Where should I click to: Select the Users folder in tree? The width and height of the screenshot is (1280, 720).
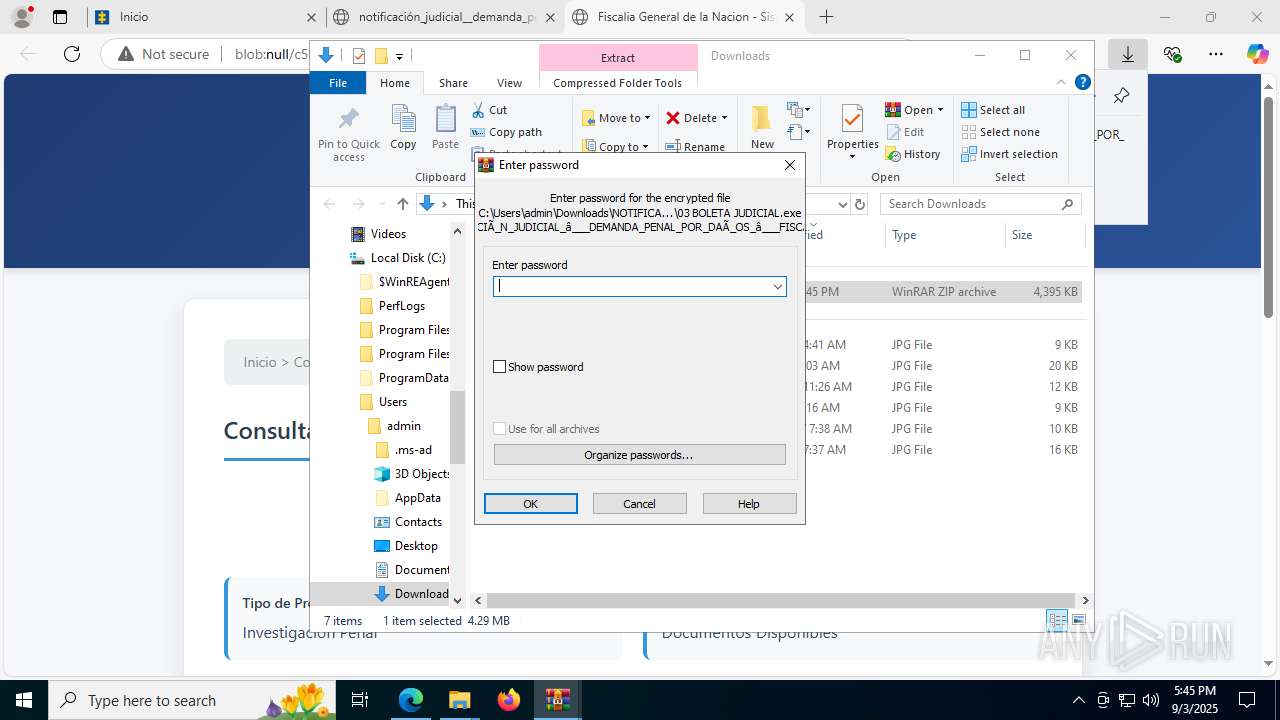point(393,402)
